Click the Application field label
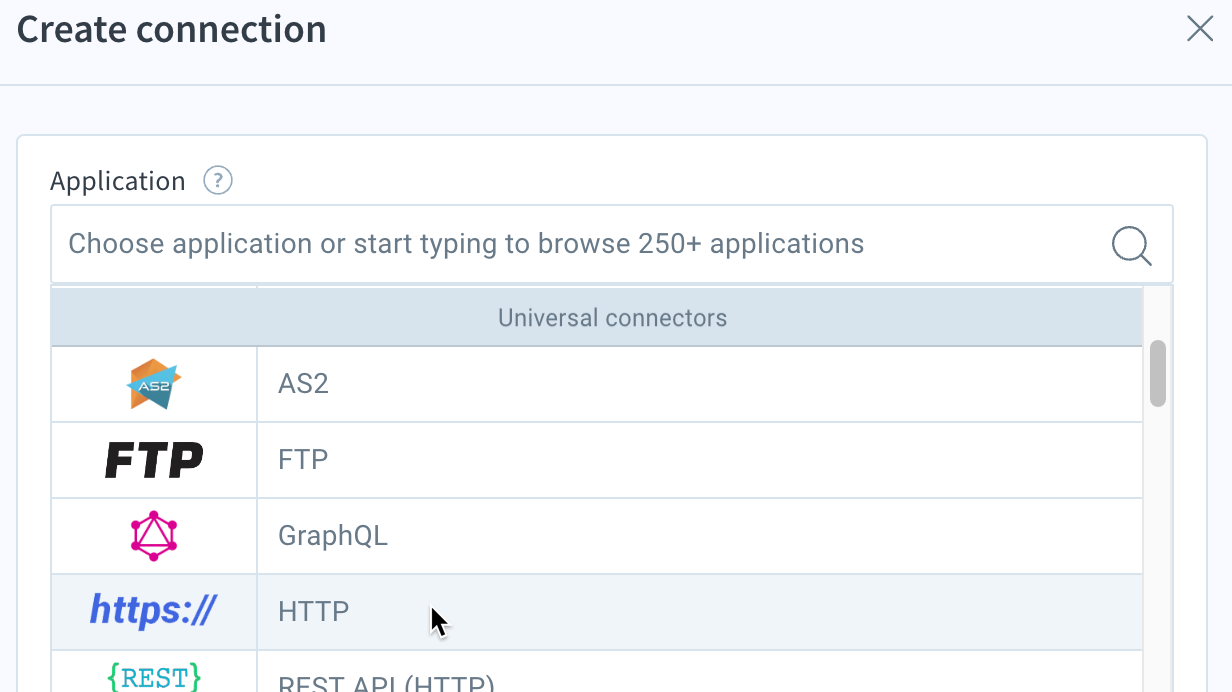Viewport: 1232px width, 692px height. [118, 181]
